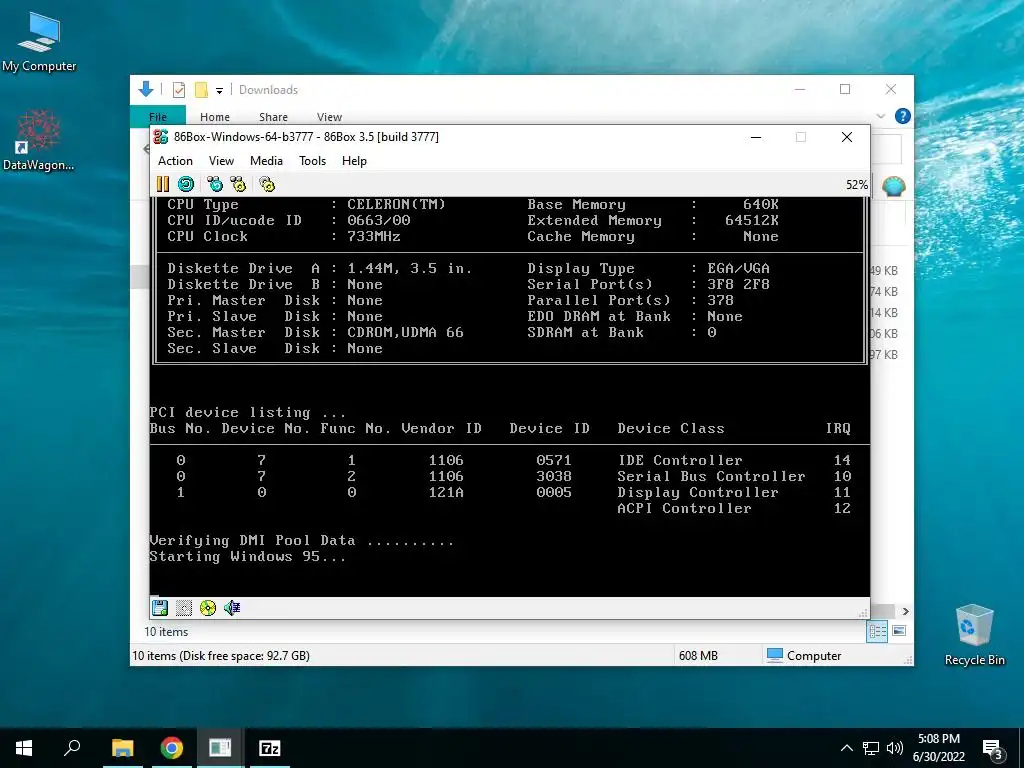
Task: Hard reset the emulated machine
Action: click(x=186, y=184)
